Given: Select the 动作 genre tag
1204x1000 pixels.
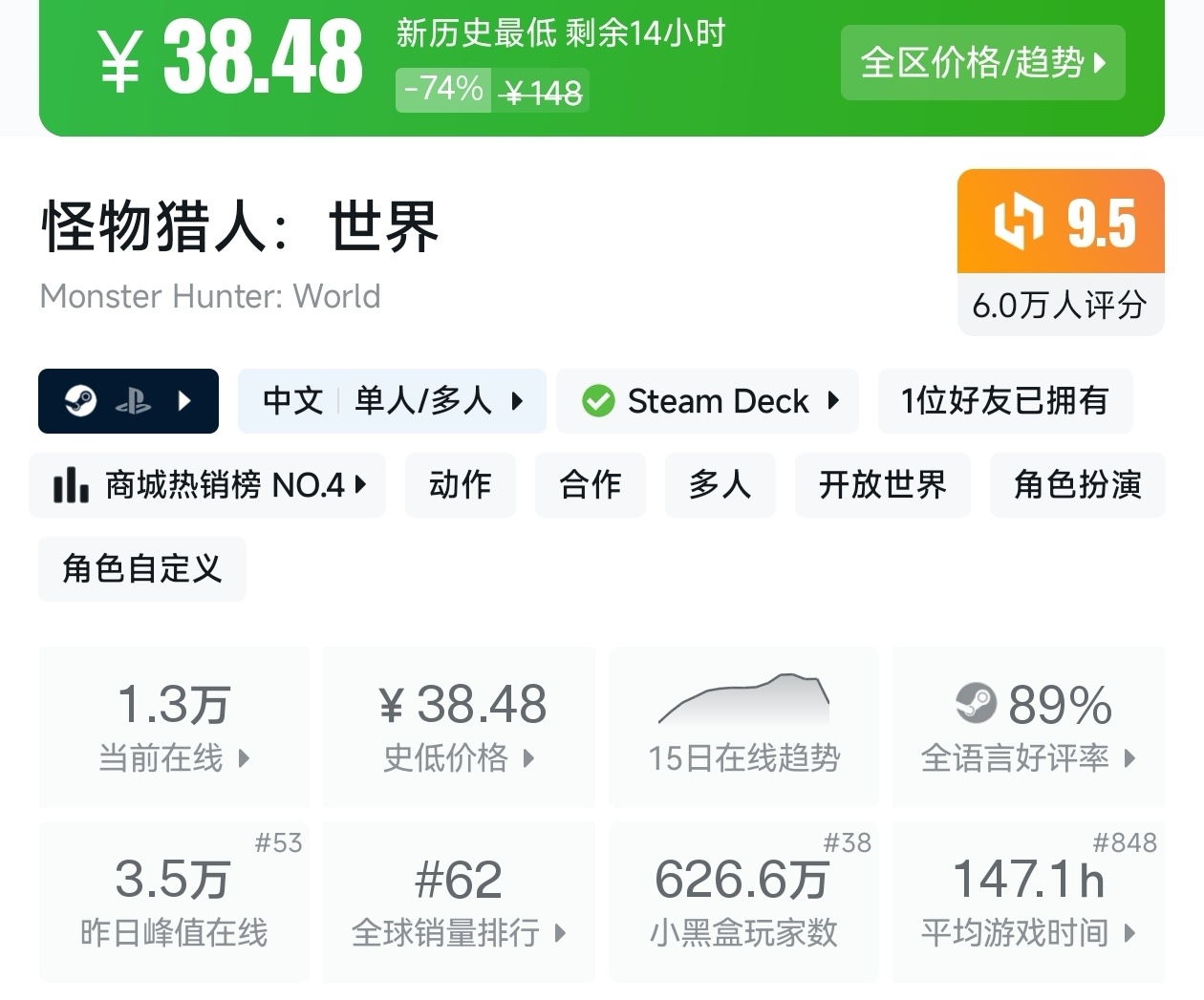Looking at the screenshot, I should click(460, 485).
